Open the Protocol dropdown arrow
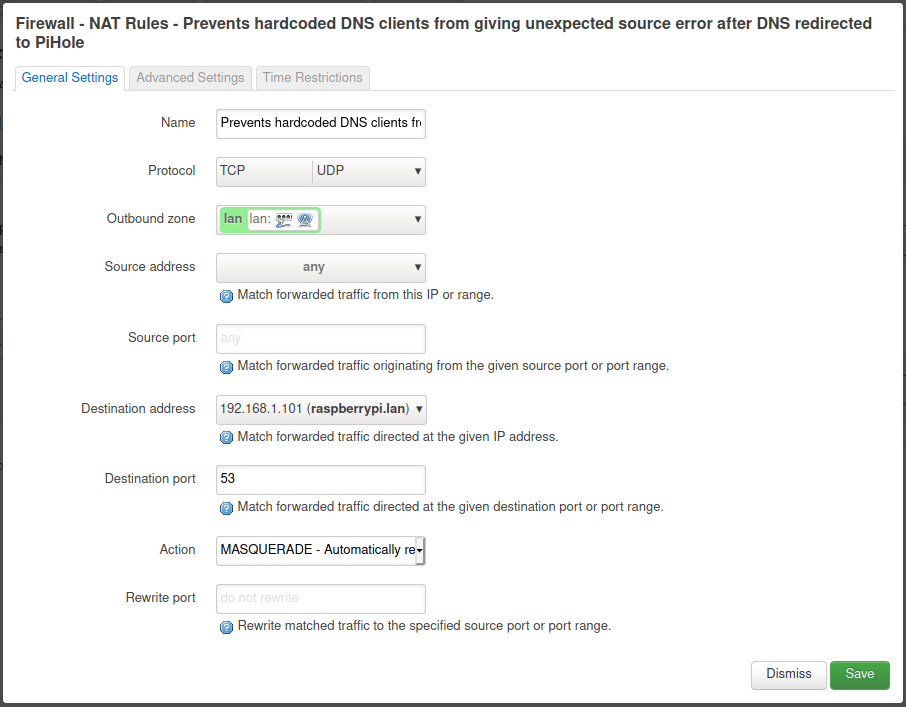 click(x=417, y=171)
